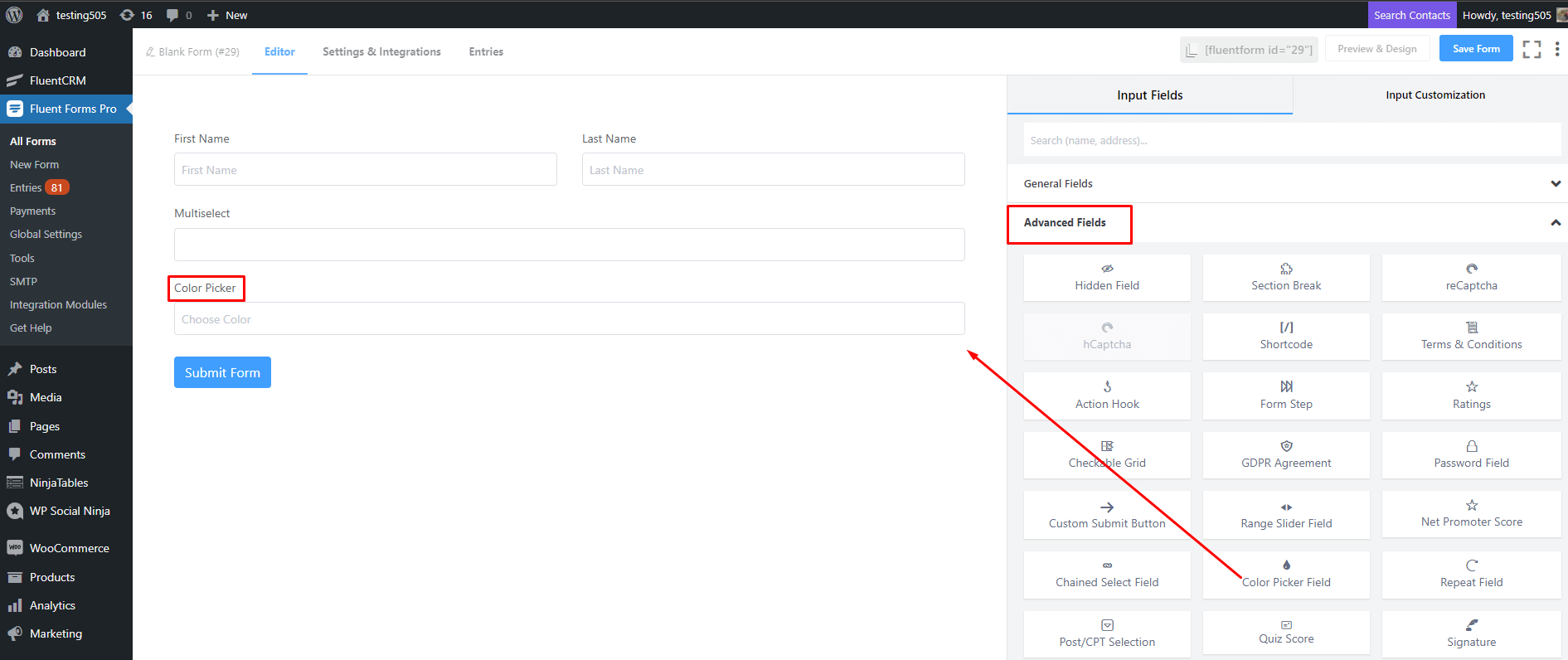Click the Save Form button

1476,49
